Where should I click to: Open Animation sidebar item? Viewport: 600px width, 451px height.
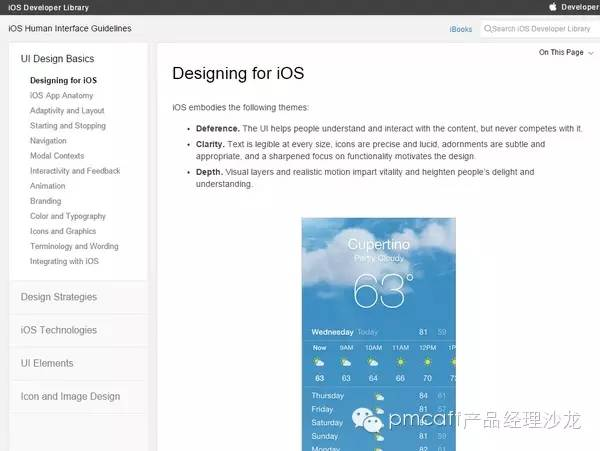pos(47,186)
